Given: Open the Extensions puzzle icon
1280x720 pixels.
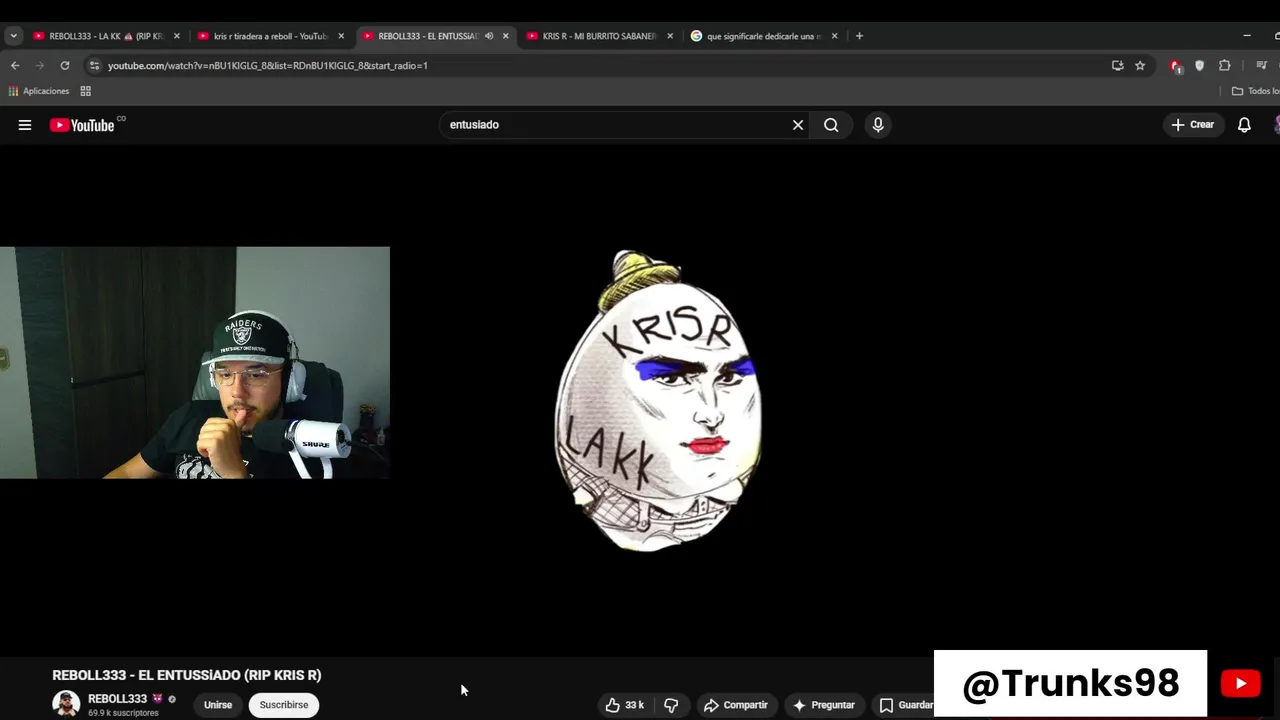Looking at the screenshot, I should point(1224,65).
